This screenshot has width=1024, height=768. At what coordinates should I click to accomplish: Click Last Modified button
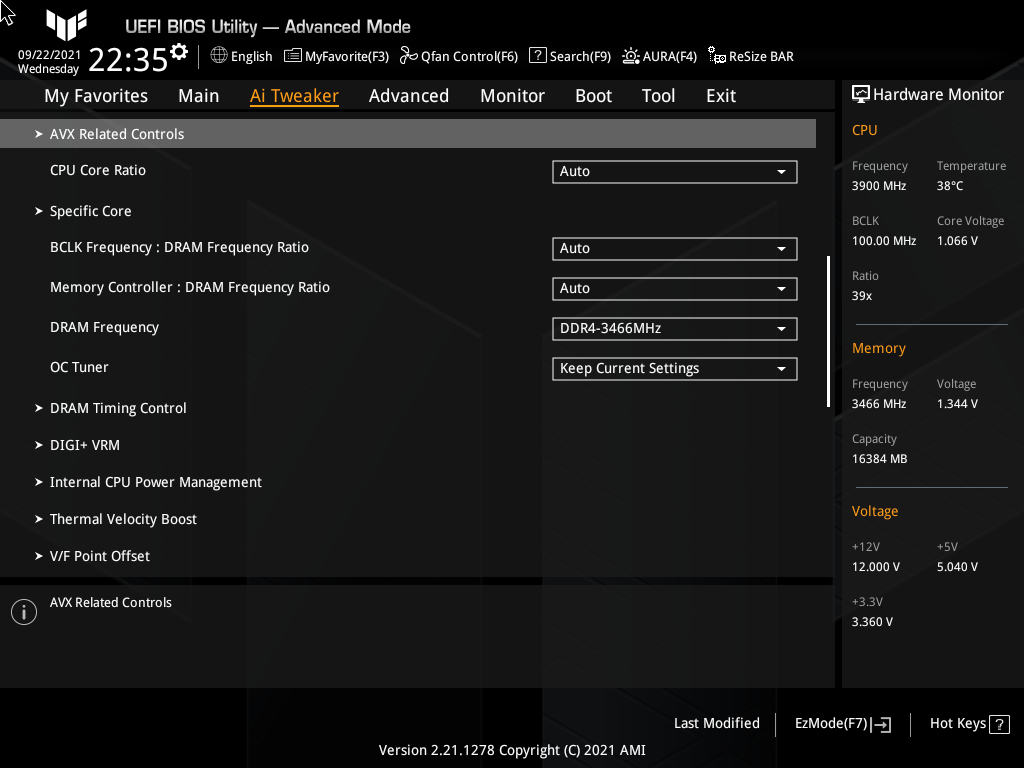[x=716, y=723]
